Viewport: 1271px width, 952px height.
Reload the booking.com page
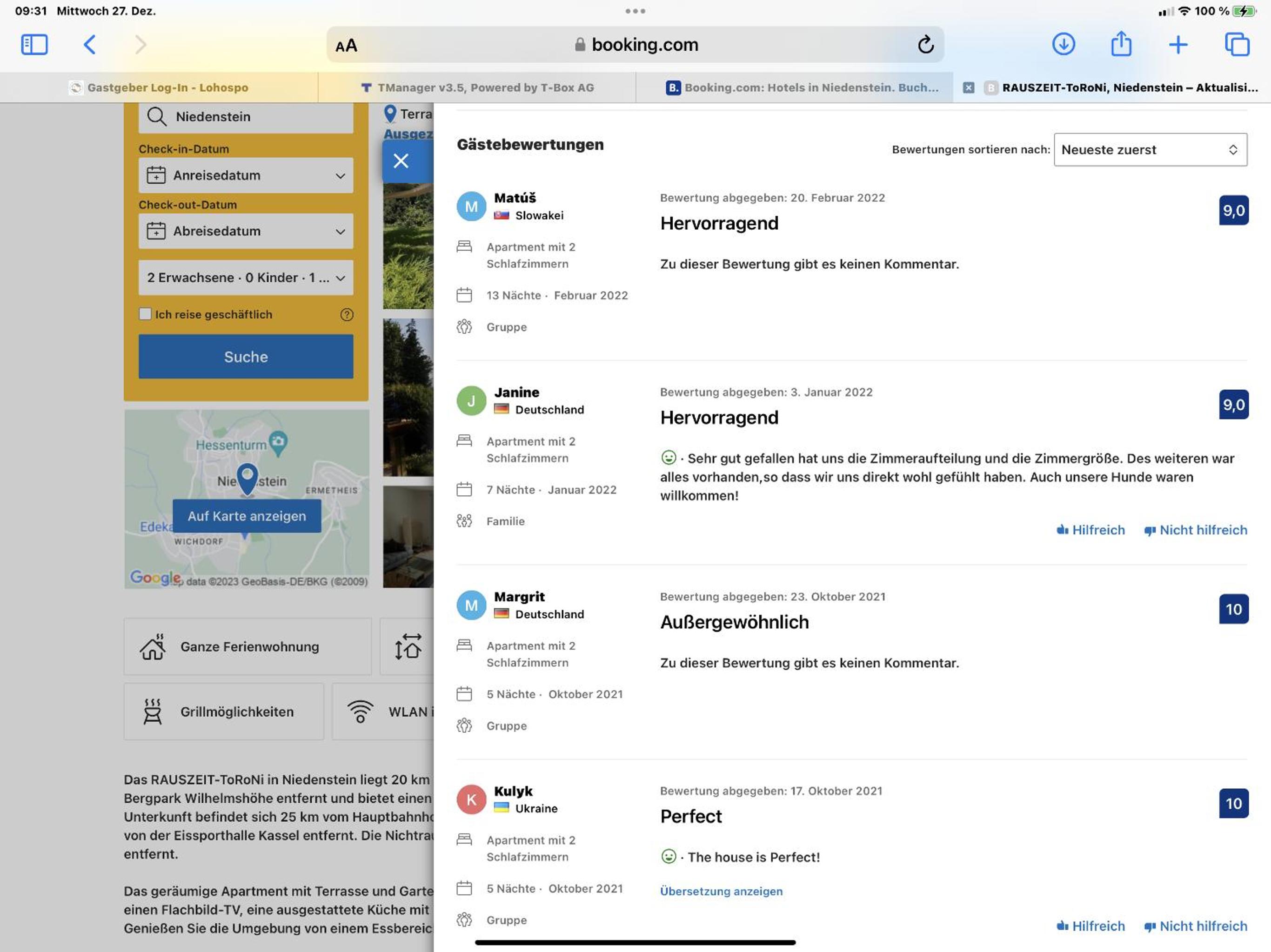925,44
